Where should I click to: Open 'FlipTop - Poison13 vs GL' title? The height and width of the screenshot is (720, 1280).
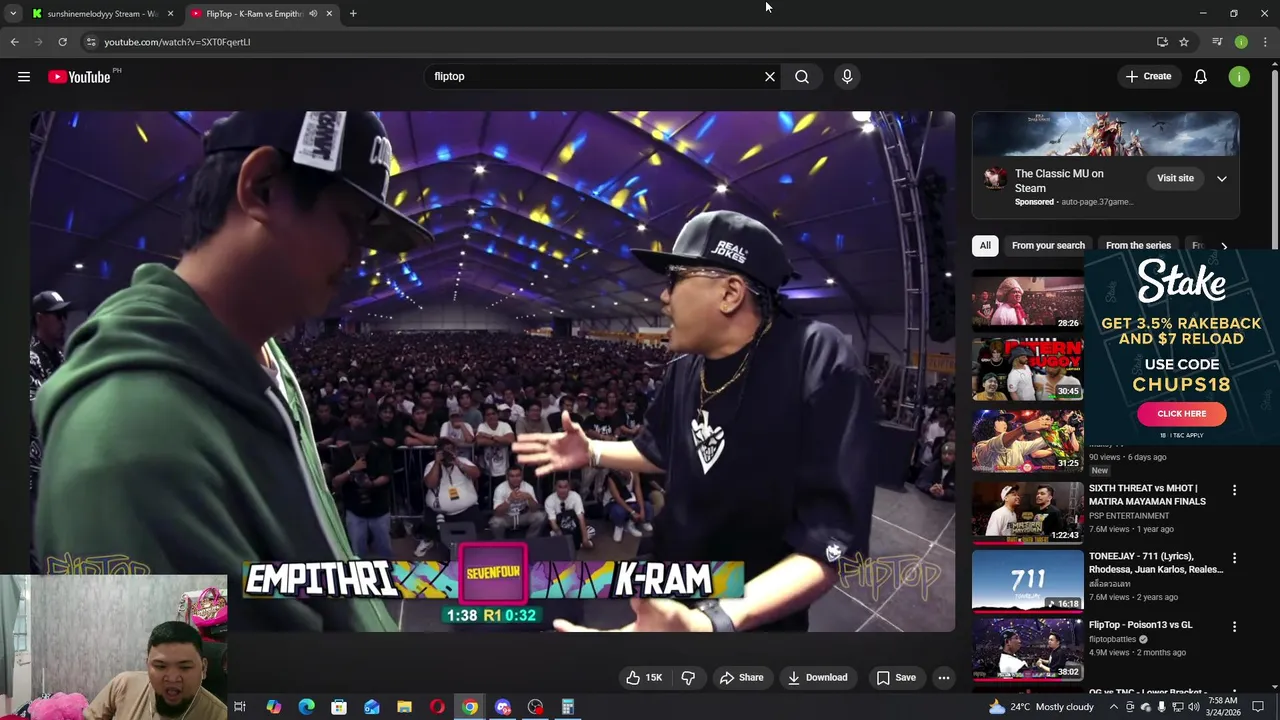[1141, 625]
